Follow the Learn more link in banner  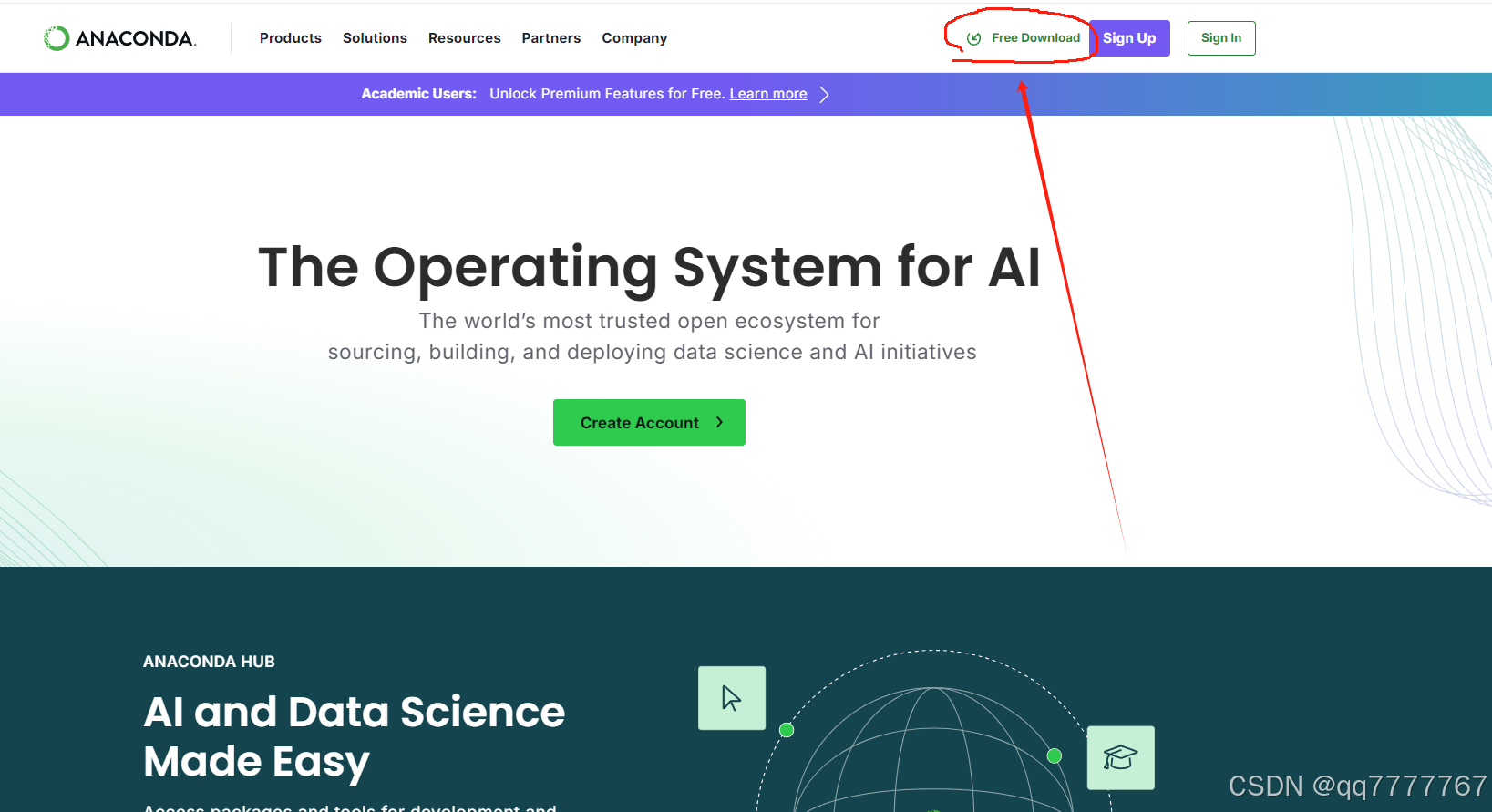click(x=768, y=94)
